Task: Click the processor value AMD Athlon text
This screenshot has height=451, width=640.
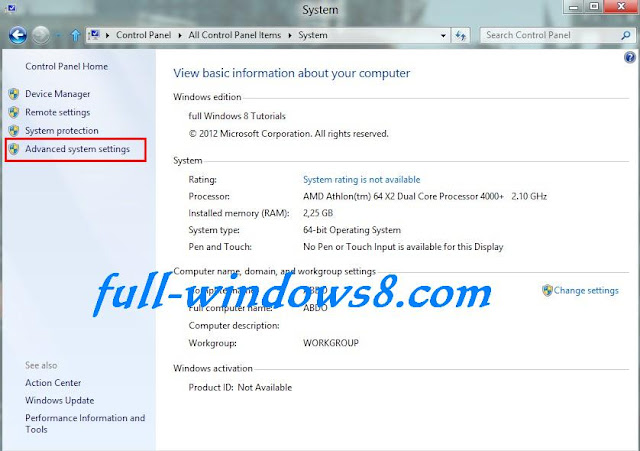Action: click(424, 196)
